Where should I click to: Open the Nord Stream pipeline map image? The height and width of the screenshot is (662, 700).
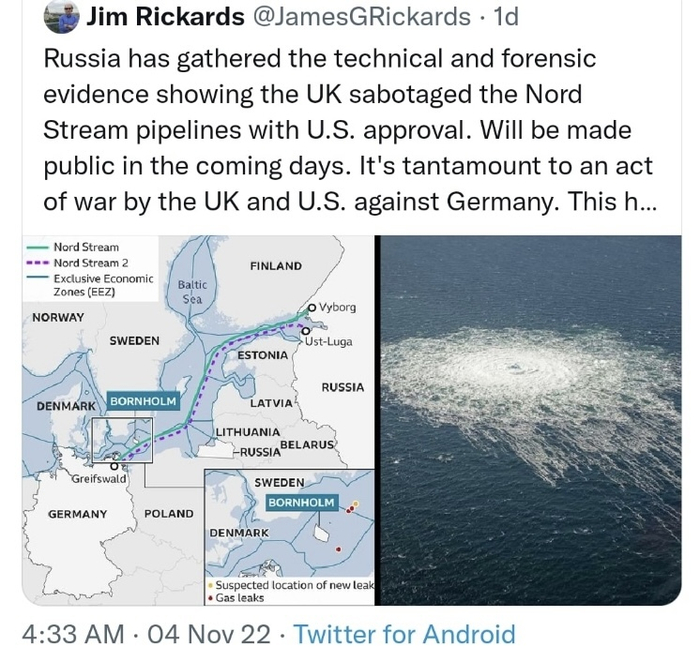tap(198, 420)
